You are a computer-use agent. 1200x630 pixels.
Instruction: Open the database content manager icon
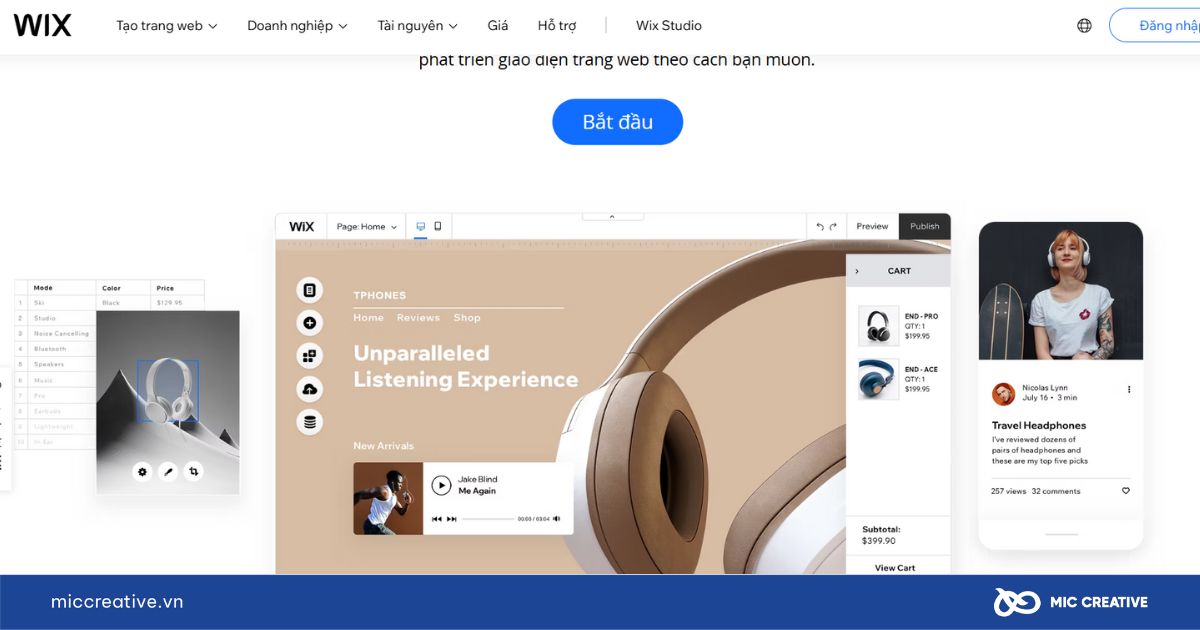pyautogui.click(x=310, y=422)
